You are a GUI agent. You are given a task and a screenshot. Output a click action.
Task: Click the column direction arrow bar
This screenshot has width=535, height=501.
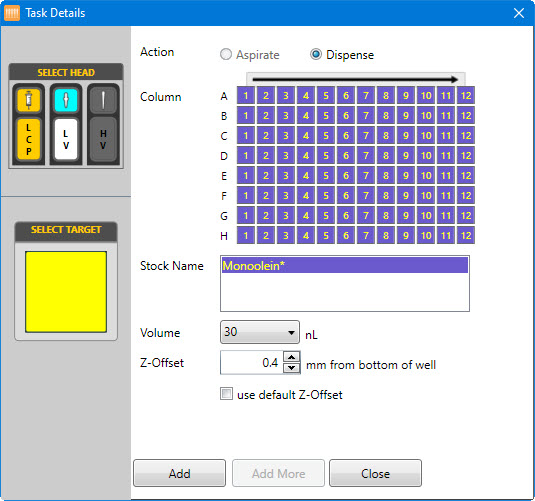[356, 79]
